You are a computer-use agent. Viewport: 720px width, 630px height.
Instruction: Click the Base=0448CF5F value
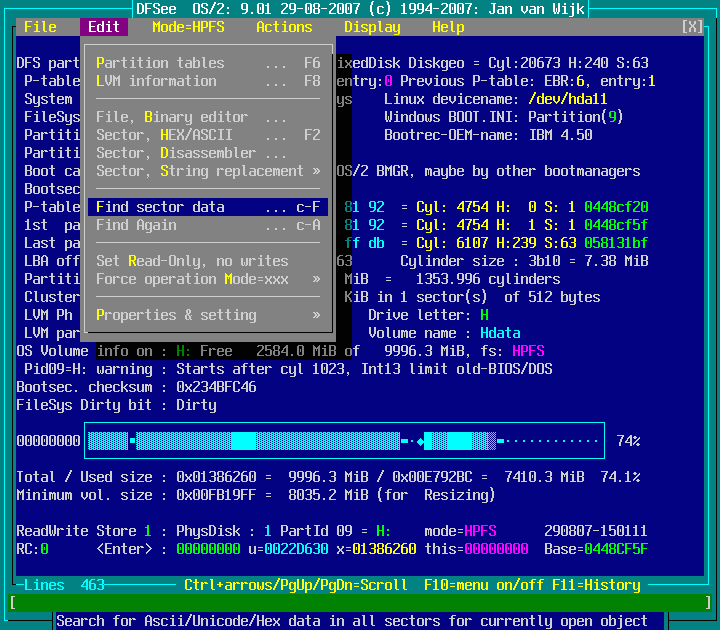coord(596,549)
